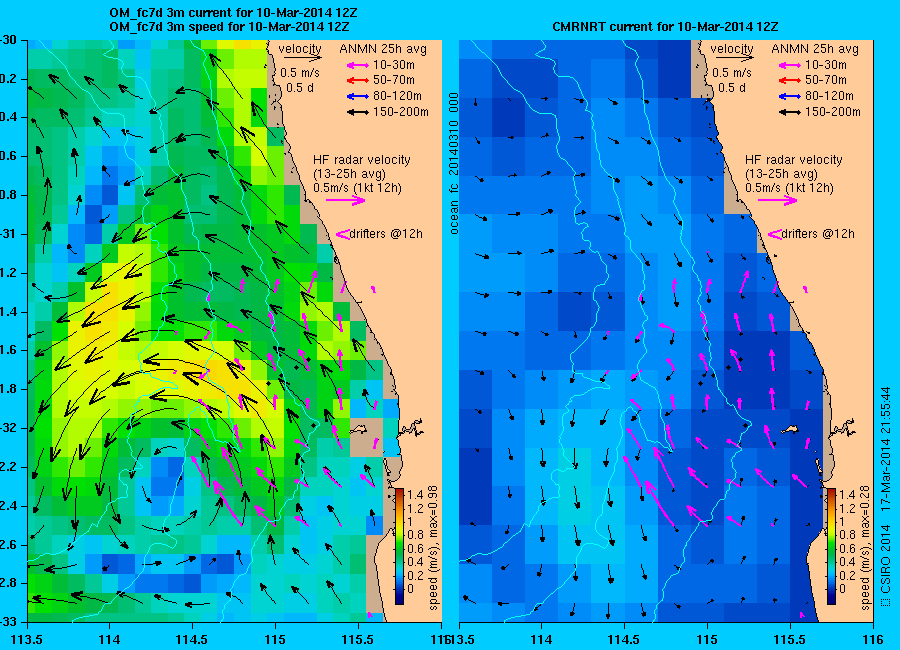
Task: Click '10-30m' label in left legend
Action: click(394, 65)
